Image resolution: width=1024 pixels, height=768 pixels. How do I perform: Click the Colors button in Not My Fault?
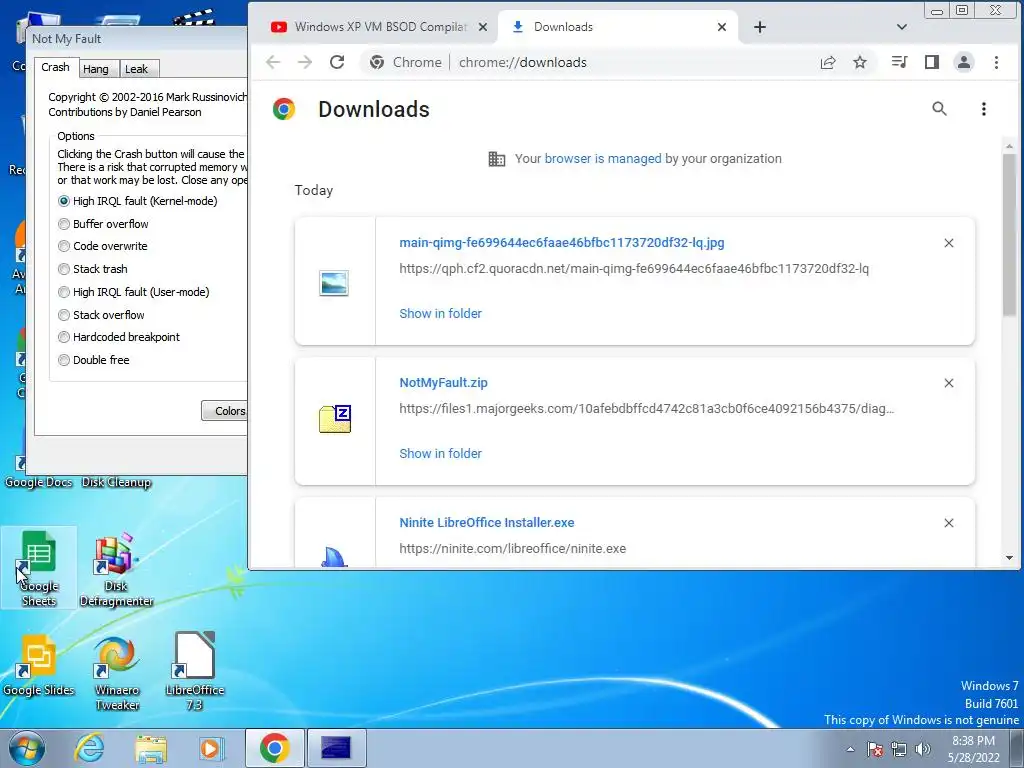coord(225,411)
